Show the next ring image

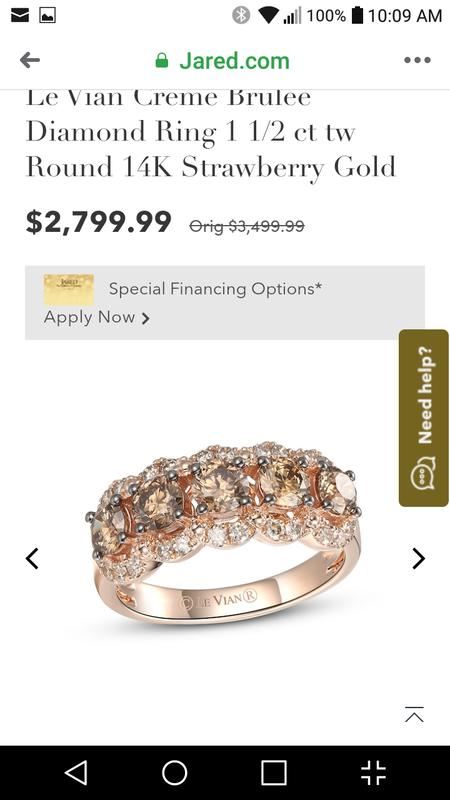[418, 558]
